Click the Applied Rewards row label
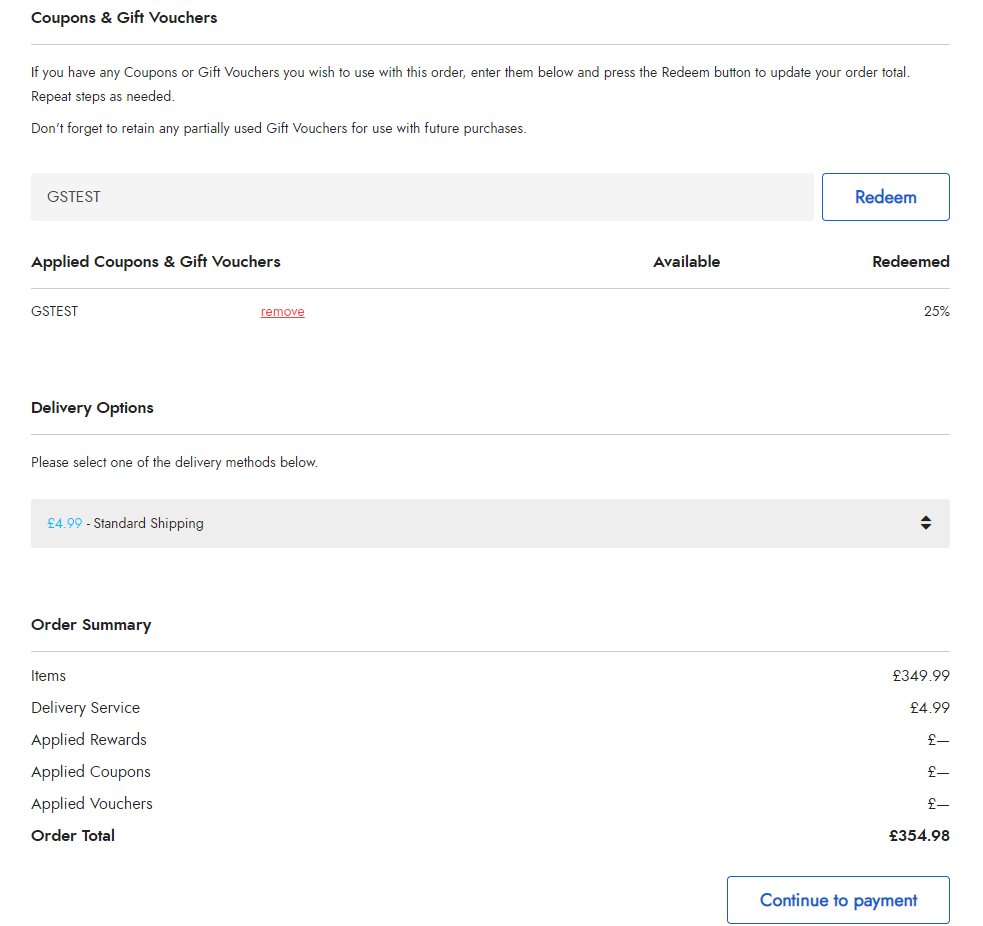Screen dimensions: 983x926 click(x=89, y=740)
